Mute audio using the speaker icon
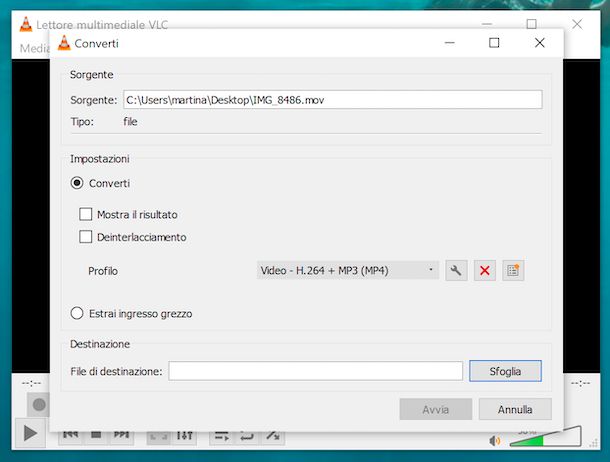Viewport: 610px width, 462px height. coord(494,441)
